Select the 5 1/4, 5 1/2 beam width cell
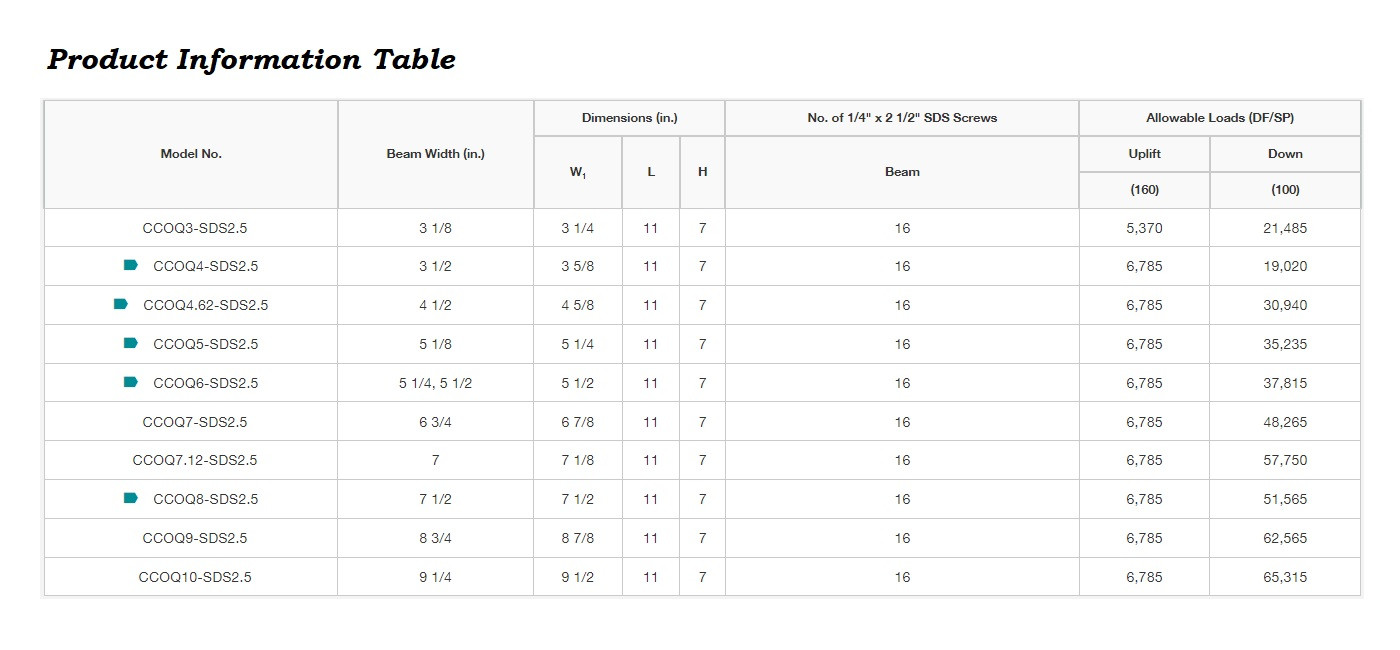The width and height of the screenshot is (1400, 650). coord(435,383)
